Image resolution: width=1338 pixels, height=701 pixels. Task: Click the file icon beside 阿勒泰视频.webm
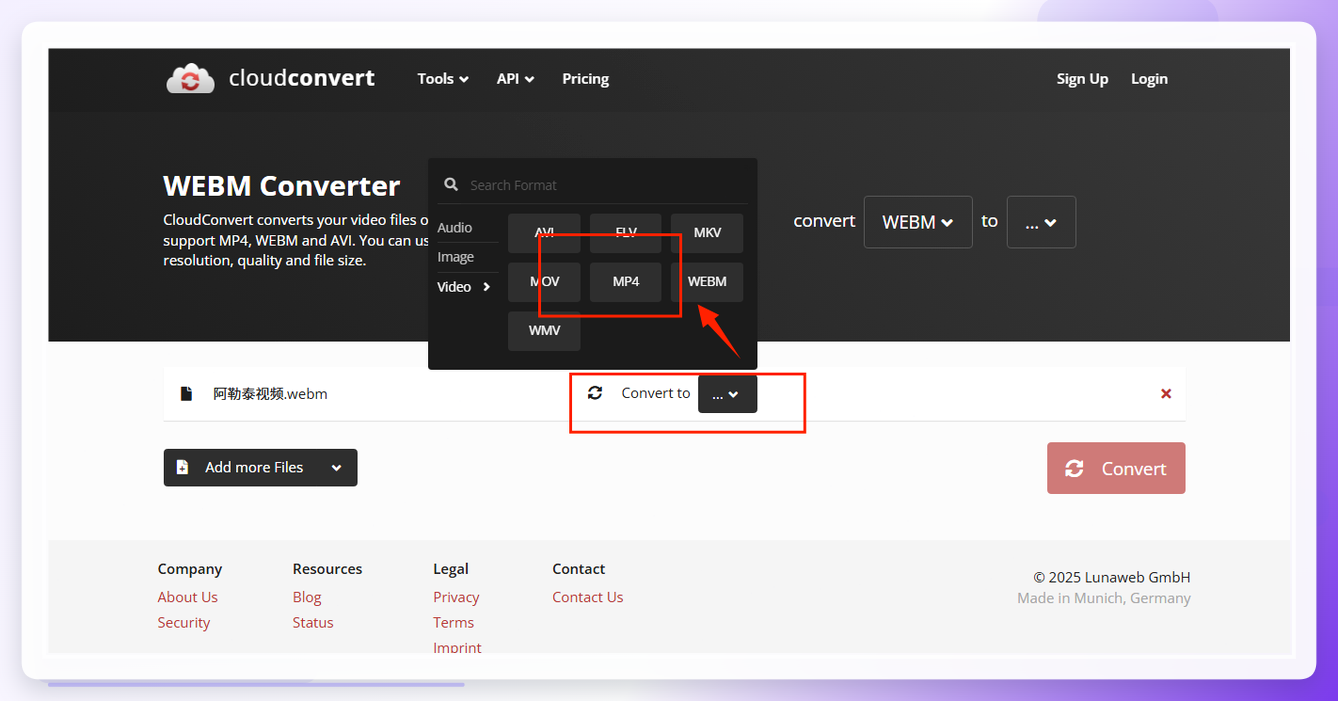pyautogui.click(x=186, y=394)
